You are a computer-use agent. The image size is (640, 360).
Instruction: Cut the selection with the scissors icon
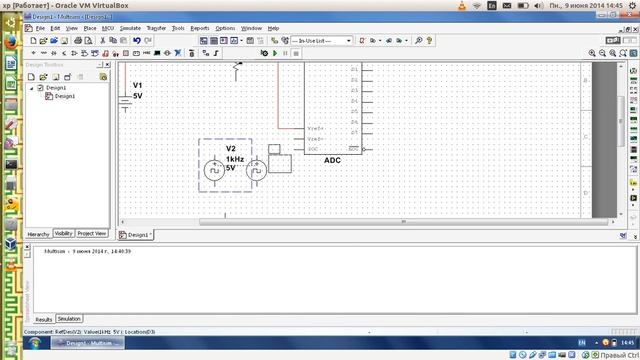click(x=102, y=40)
